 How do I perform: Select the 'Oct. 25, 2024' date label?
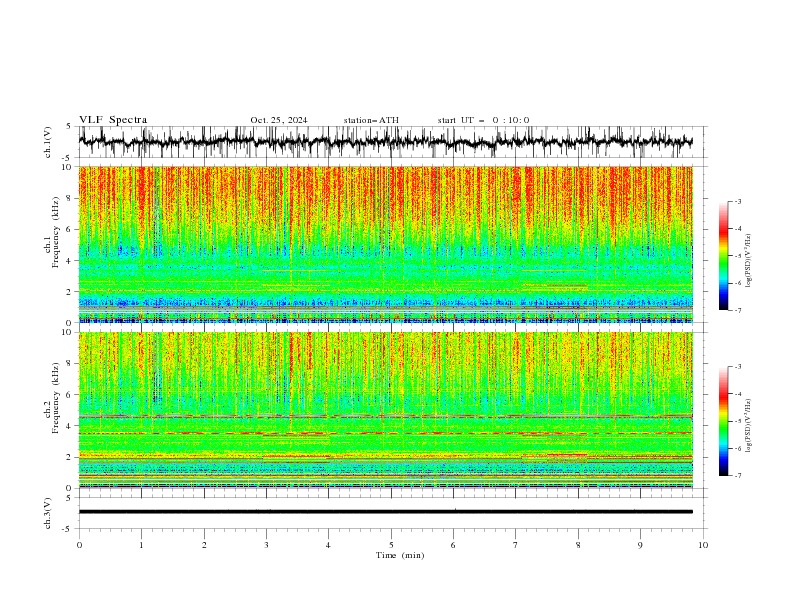click(279, 120)
